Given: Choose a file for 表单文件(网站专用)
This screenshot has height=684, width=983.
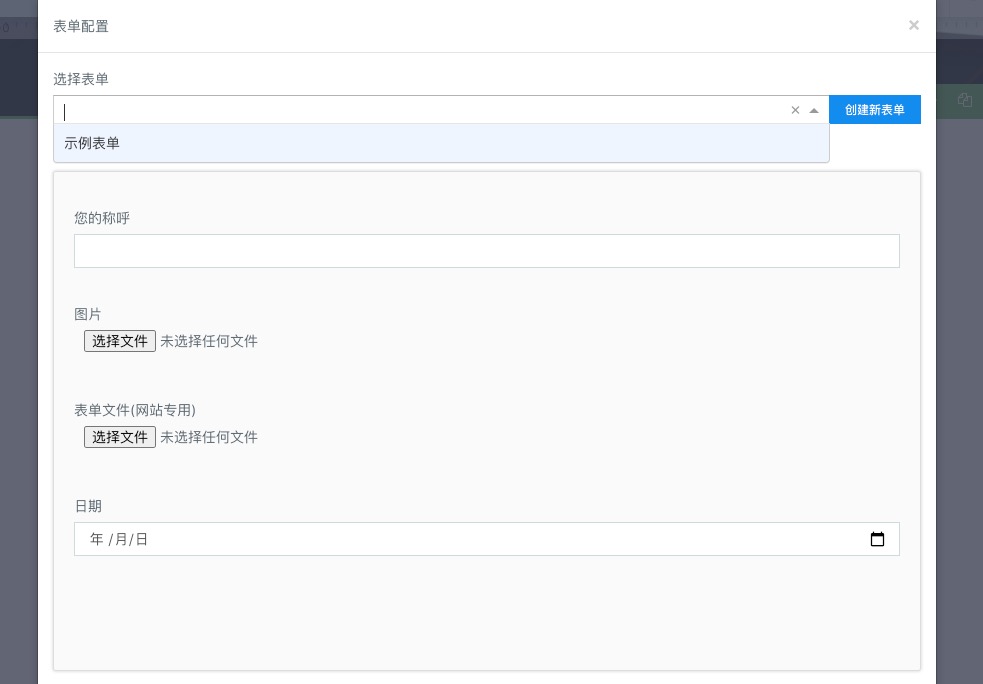Looking at the screenshot, I should point(120,437).
